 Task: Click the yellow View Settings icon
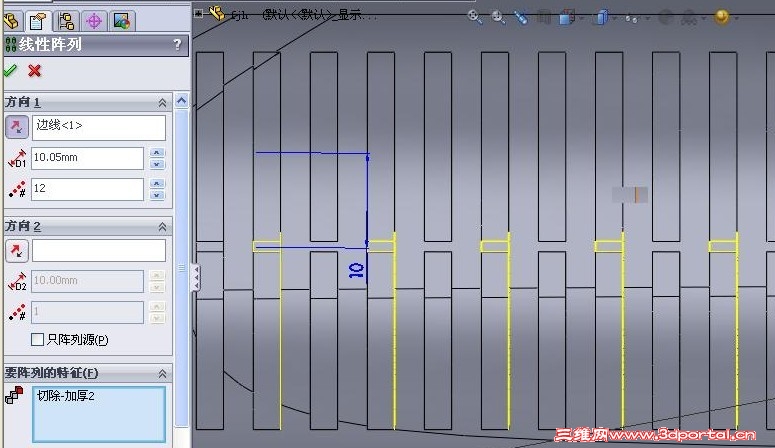click(x=722, y=17)
